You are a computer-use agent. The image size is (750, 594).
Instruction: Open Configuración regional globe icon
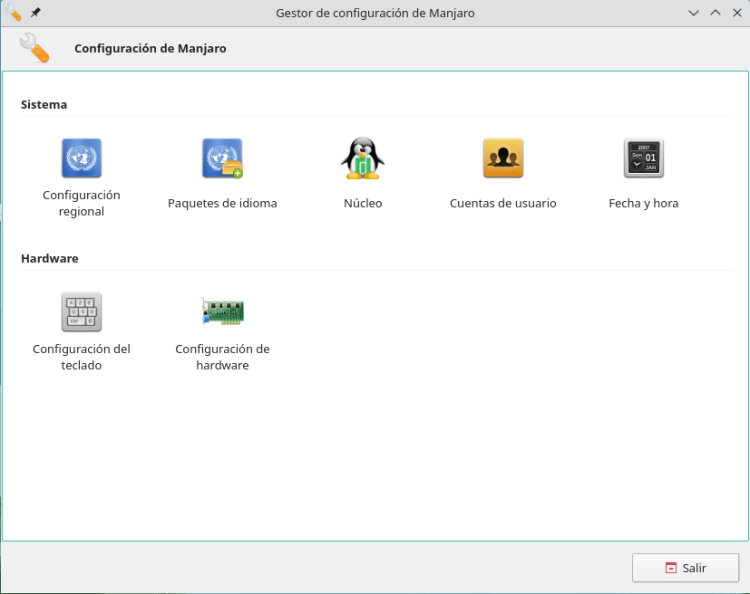point(81,158)
